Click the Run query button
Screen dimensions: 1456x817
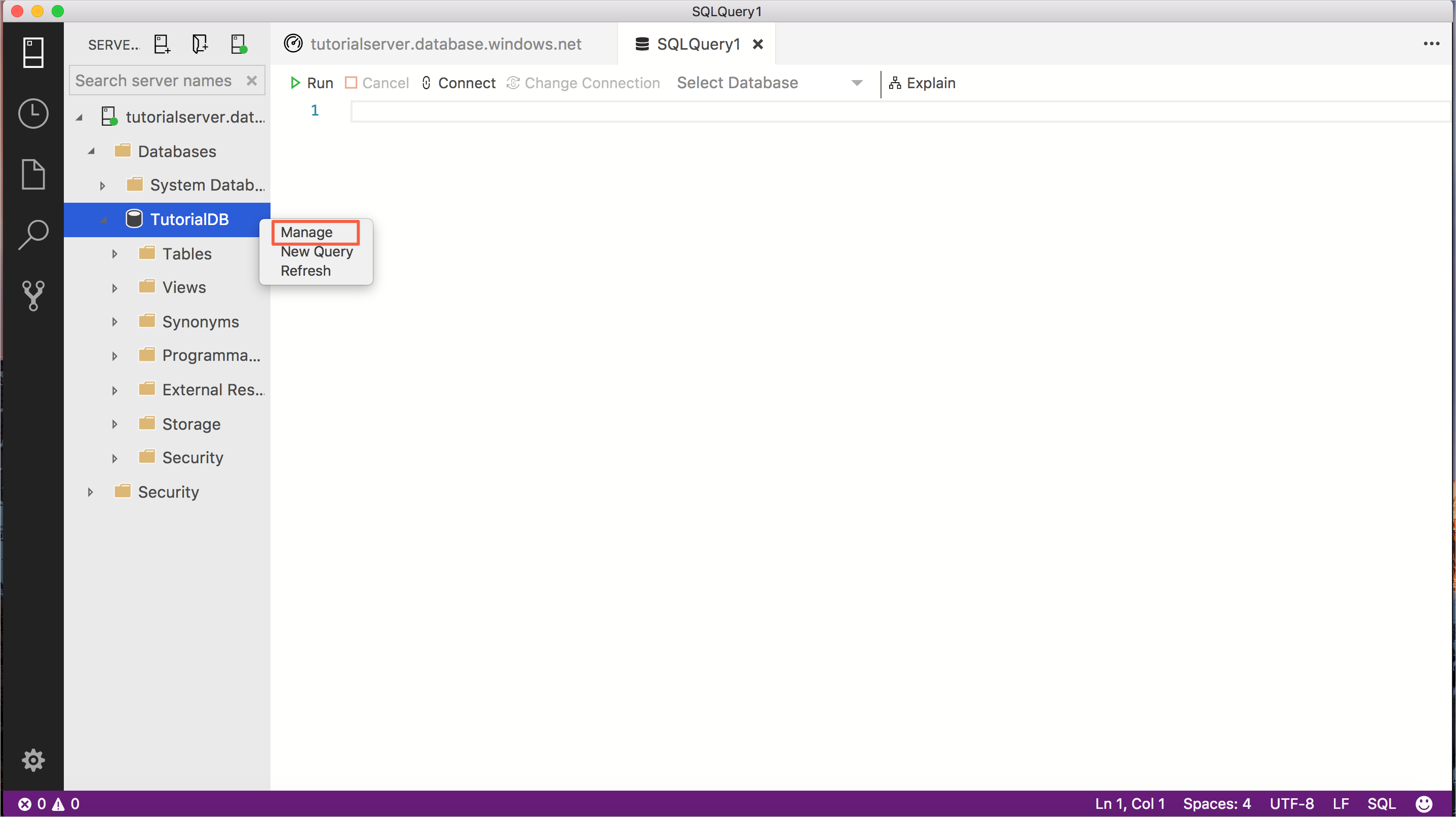[x=311, y=83]
